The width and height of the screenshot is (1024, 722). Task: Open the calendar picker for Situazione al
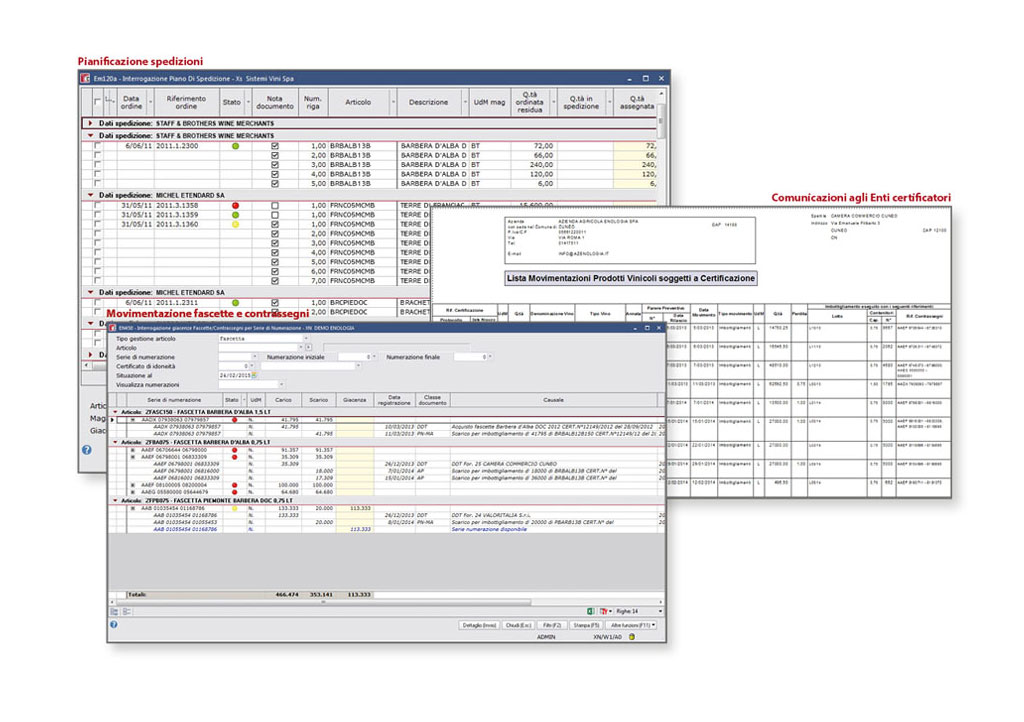(x=254, y=375)
